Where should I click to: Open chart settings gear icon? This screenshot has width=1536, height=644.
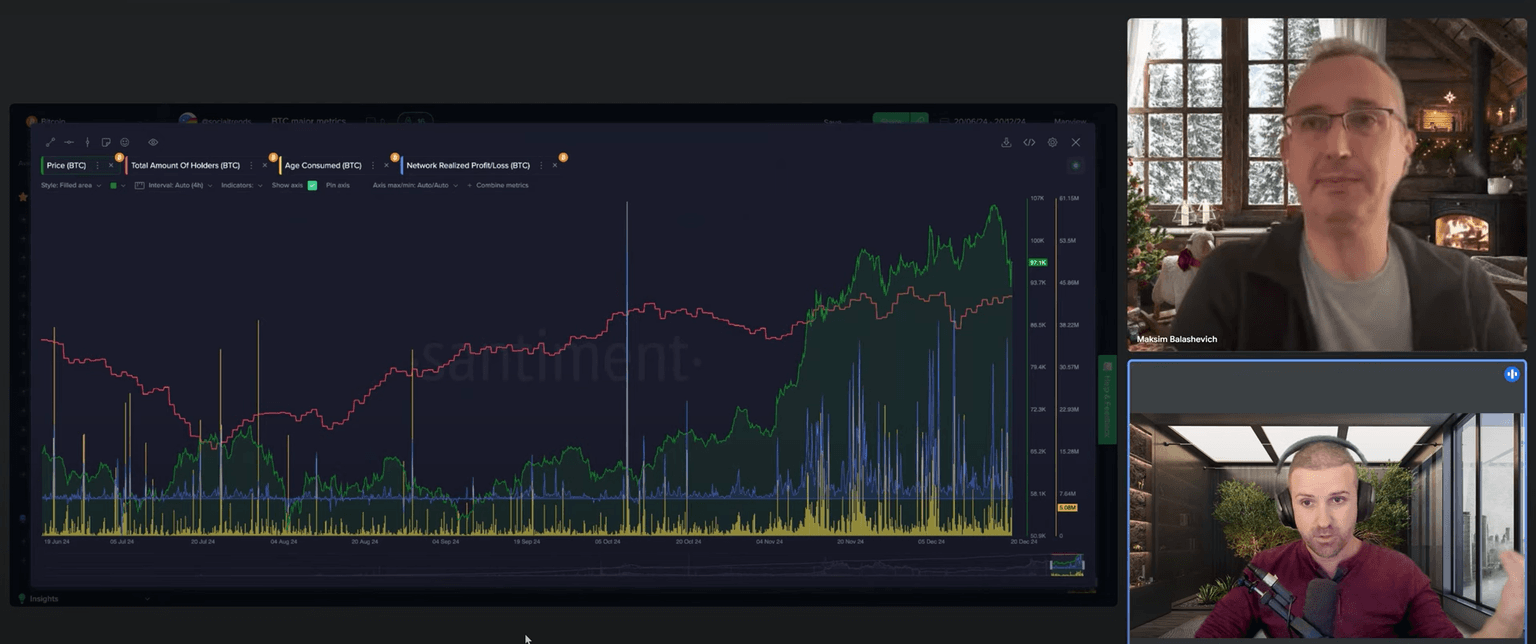pos(1052,143)
